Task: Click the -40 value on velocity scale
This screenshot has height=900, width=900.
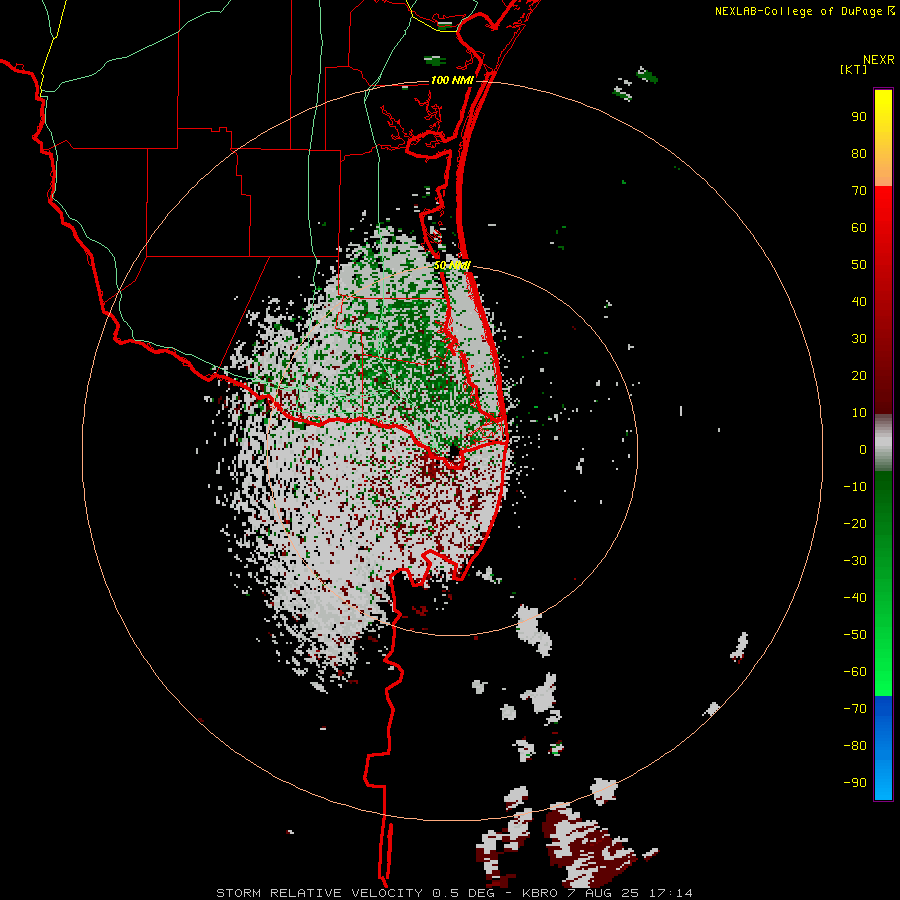Action: [855, 598]
